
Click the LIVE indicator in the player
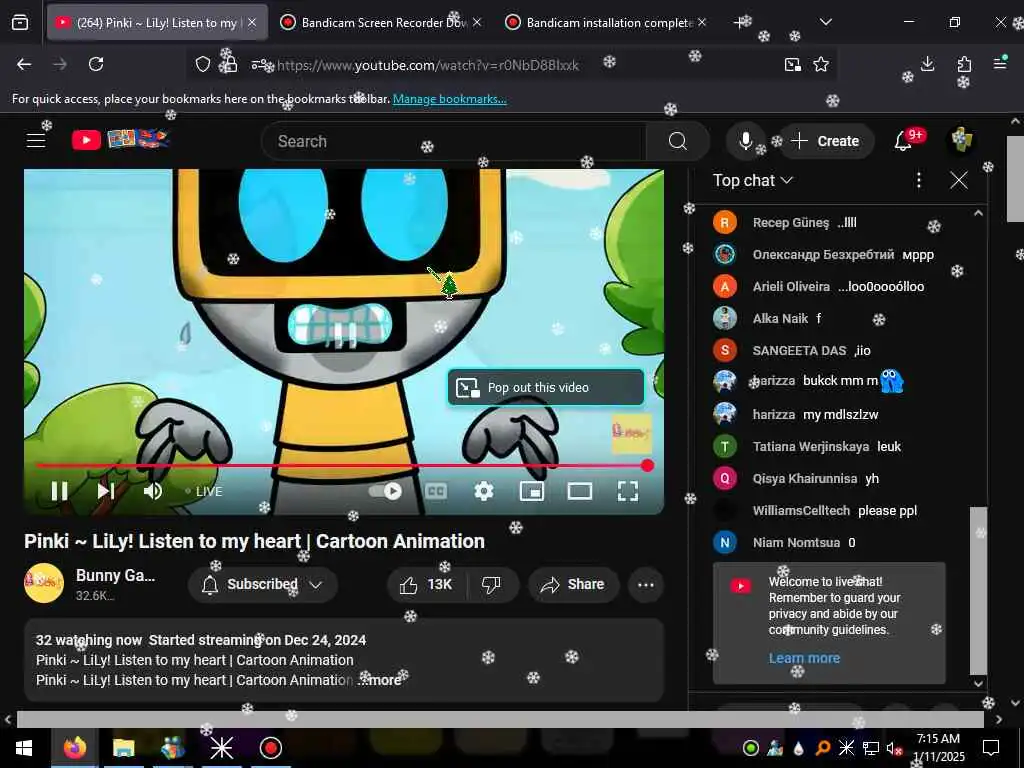click(204, 492)
